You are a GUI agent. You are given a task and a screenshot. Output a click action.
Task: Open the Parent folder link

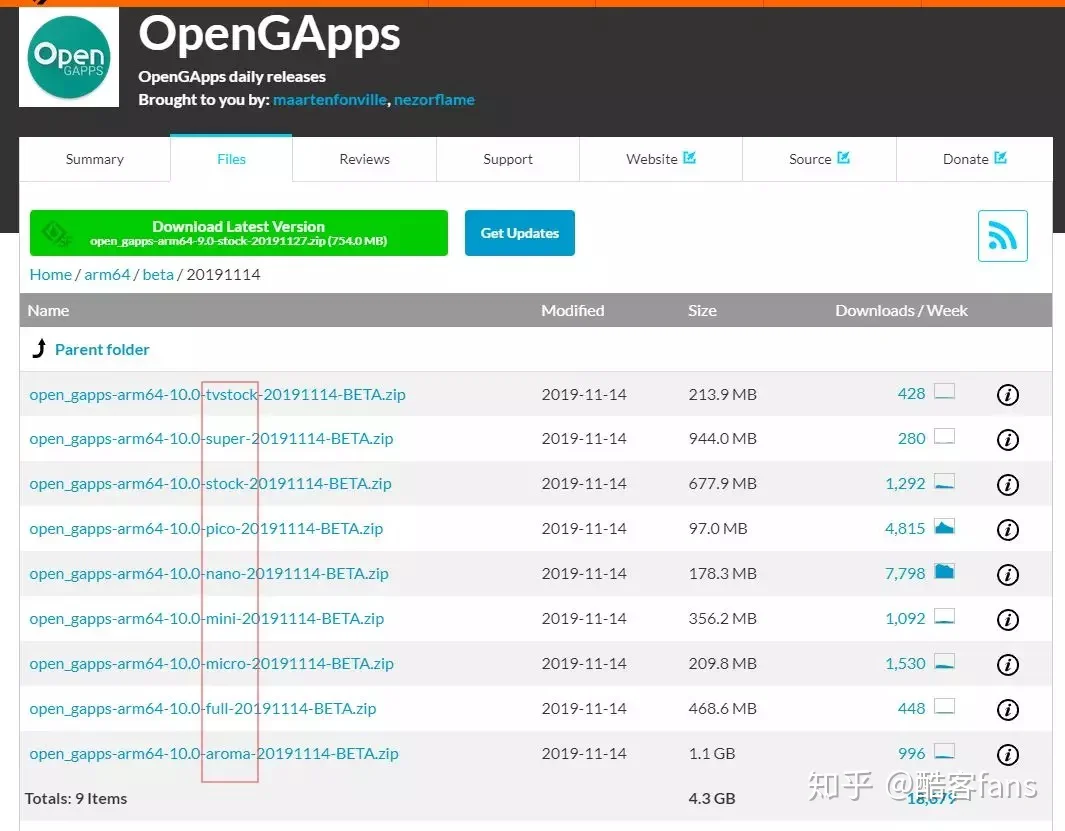(x=102, y=349)
